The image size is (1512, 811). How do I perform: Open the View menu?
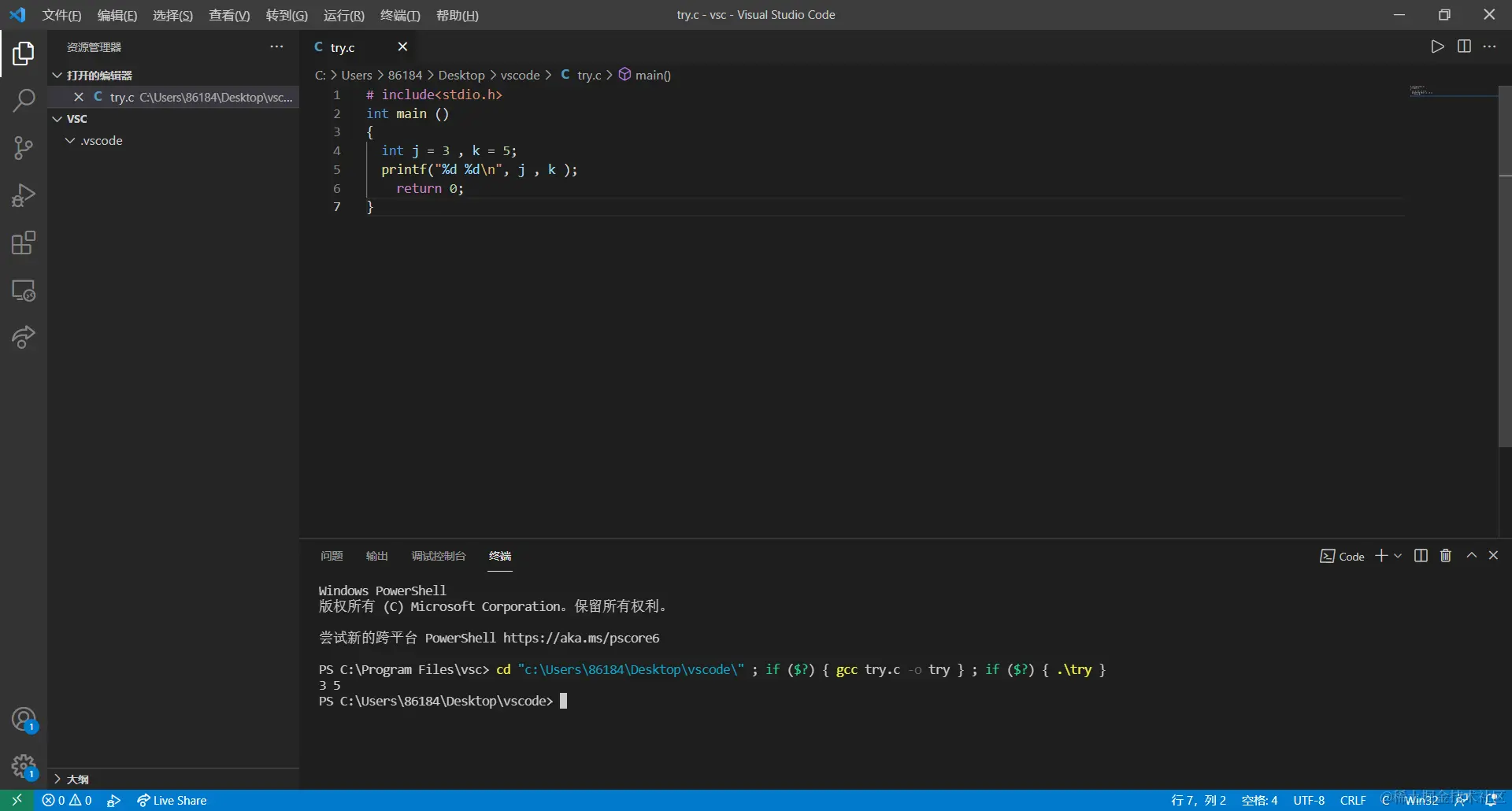pyautogui.click(x=229, y=15)
